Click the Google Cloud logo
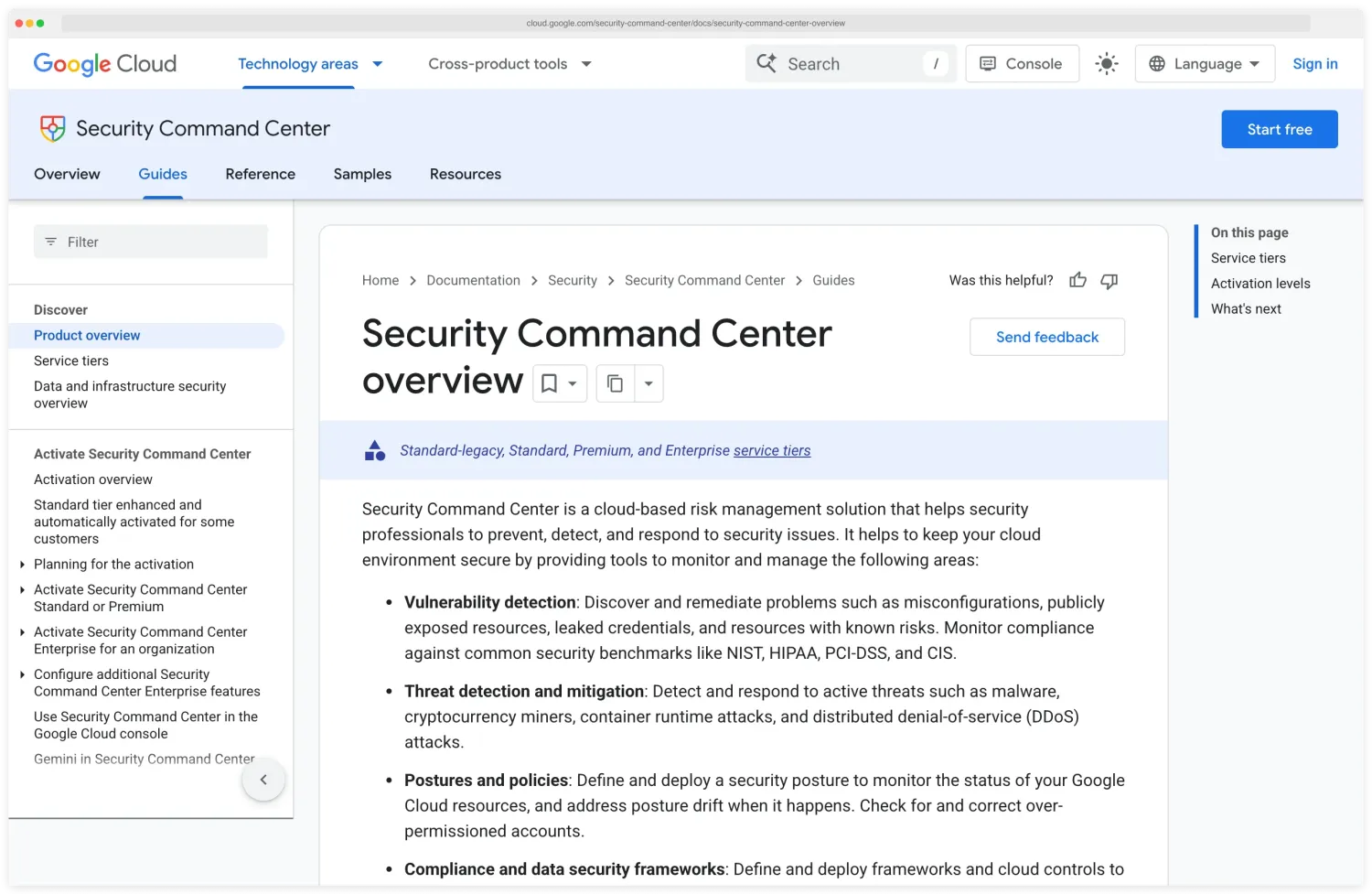The image size is (1372, 894). point(105,64)
